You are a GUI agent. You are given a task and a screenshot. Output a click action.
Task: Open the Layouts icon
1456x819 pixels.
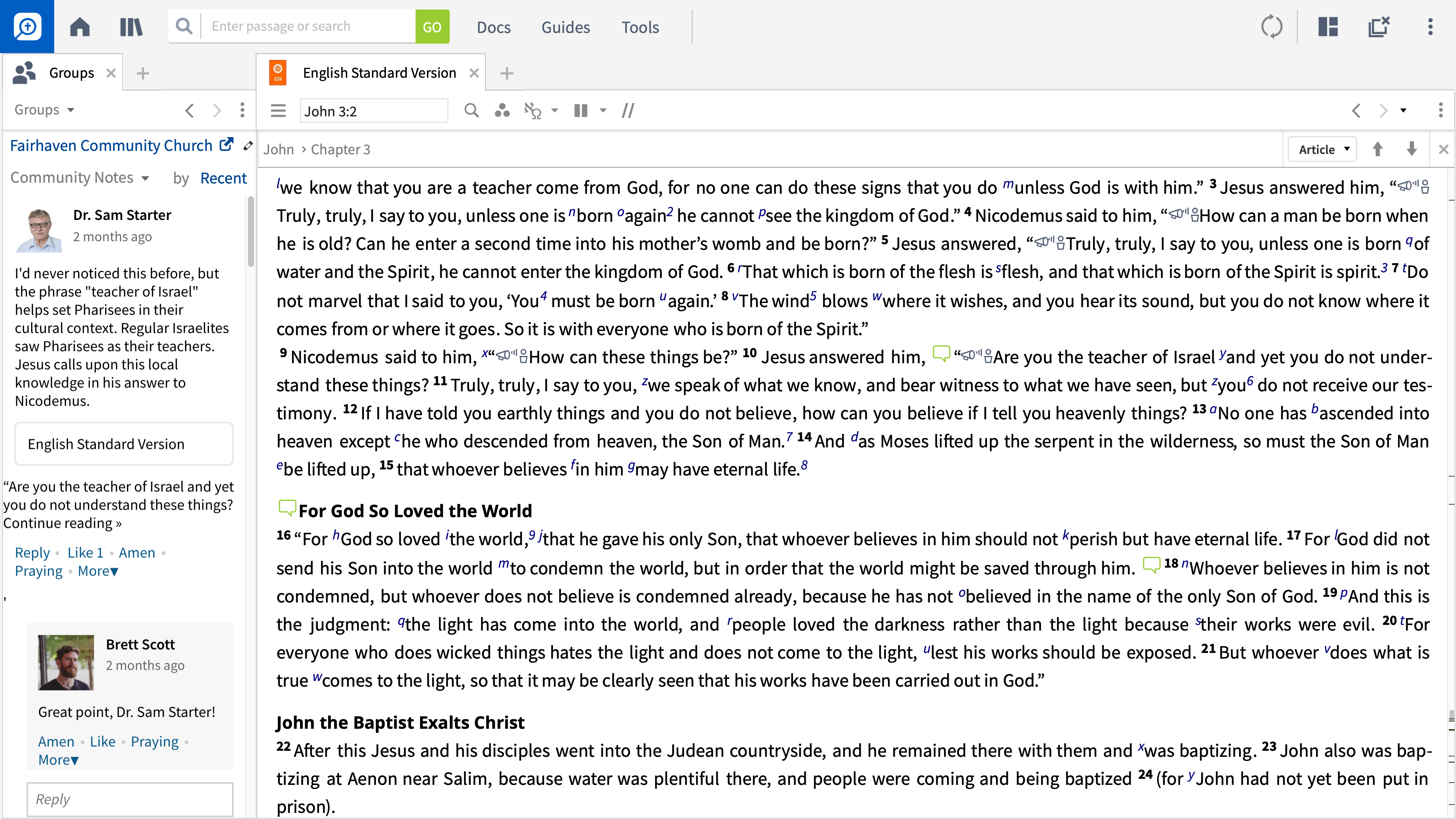(x=1328, y=27)
